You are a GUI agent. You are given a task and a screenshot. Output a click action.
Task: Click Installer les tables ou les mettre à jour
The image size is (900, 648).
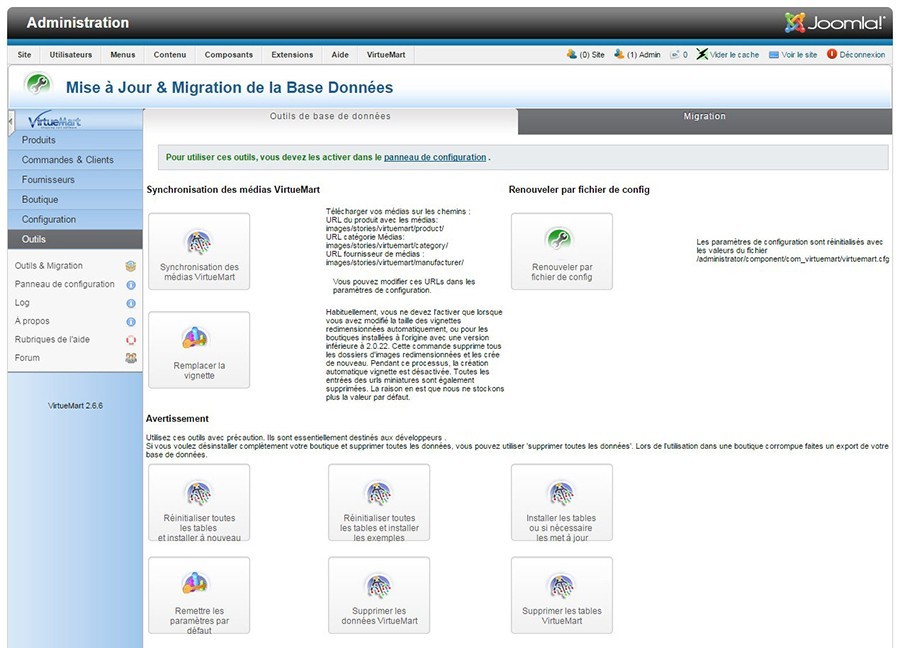[561, 503]
